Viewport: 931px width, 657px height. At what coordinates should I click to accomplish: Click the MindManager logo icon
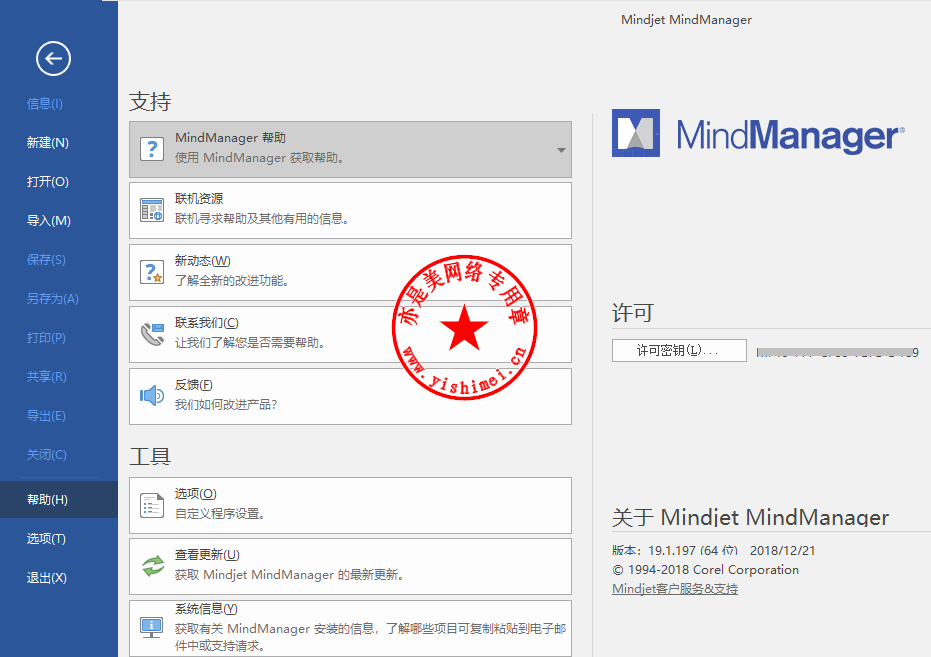tap(636, 133)
